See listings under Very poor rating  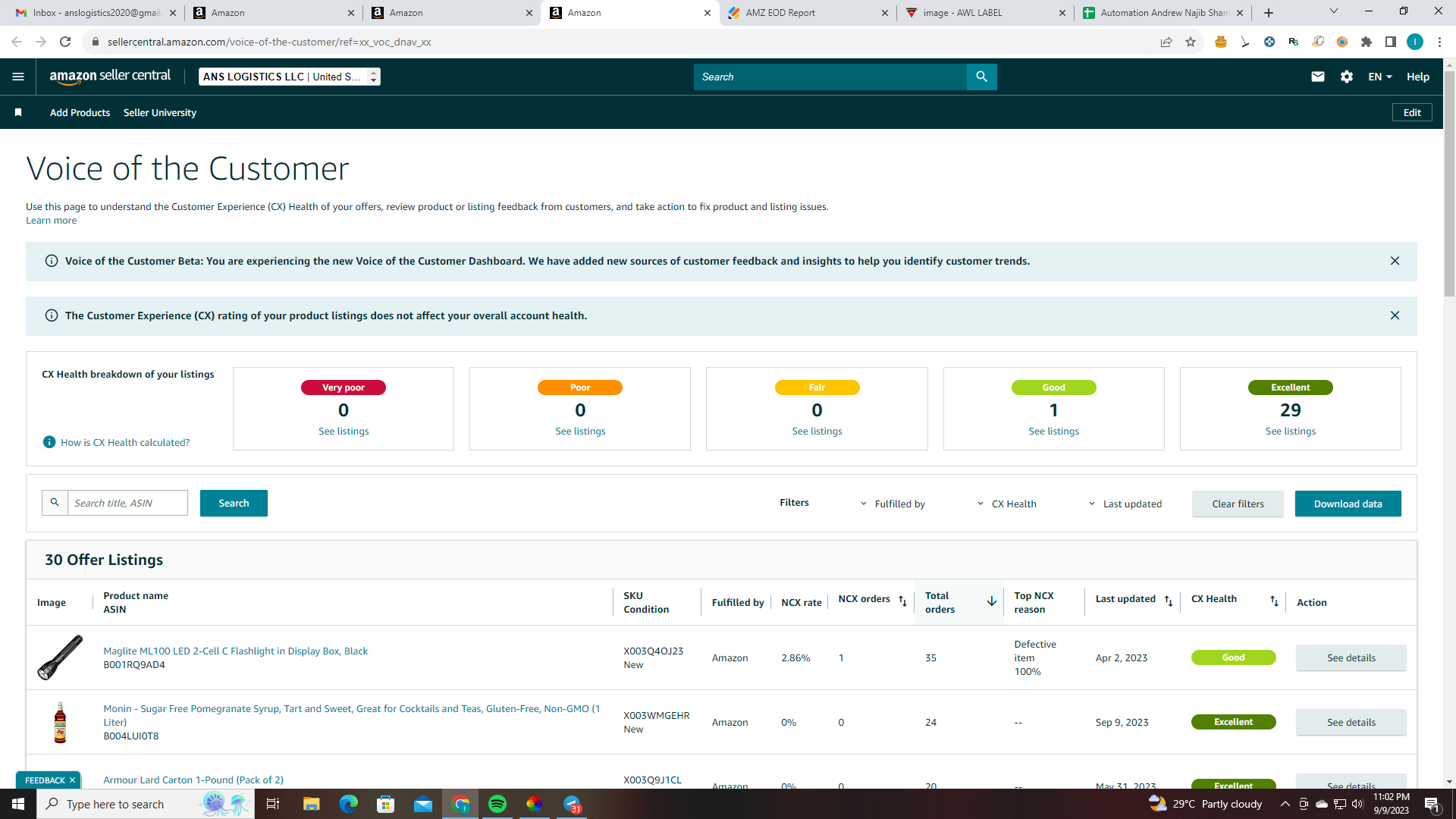pyautogui.click(x=344, y=431)
